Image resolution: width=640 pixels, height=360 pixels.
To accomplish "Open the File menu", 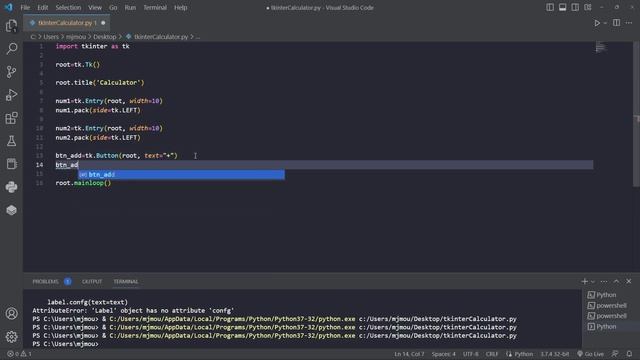I will click(x=25, y=7).
